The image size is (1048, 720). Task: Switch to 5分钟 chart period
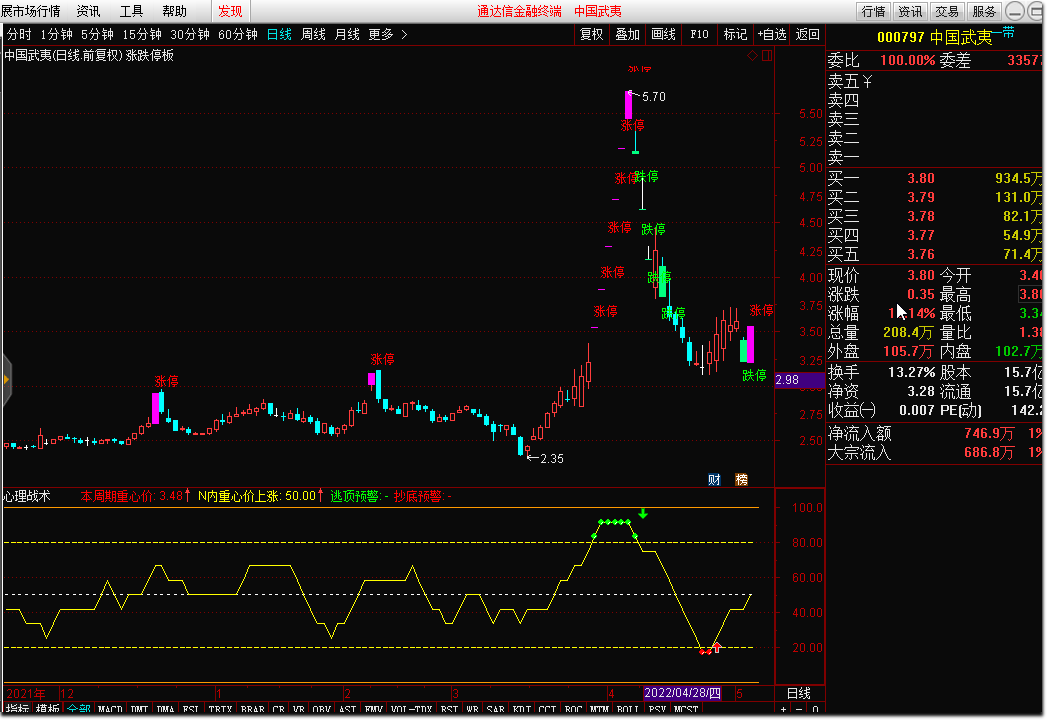coord(98,34)
